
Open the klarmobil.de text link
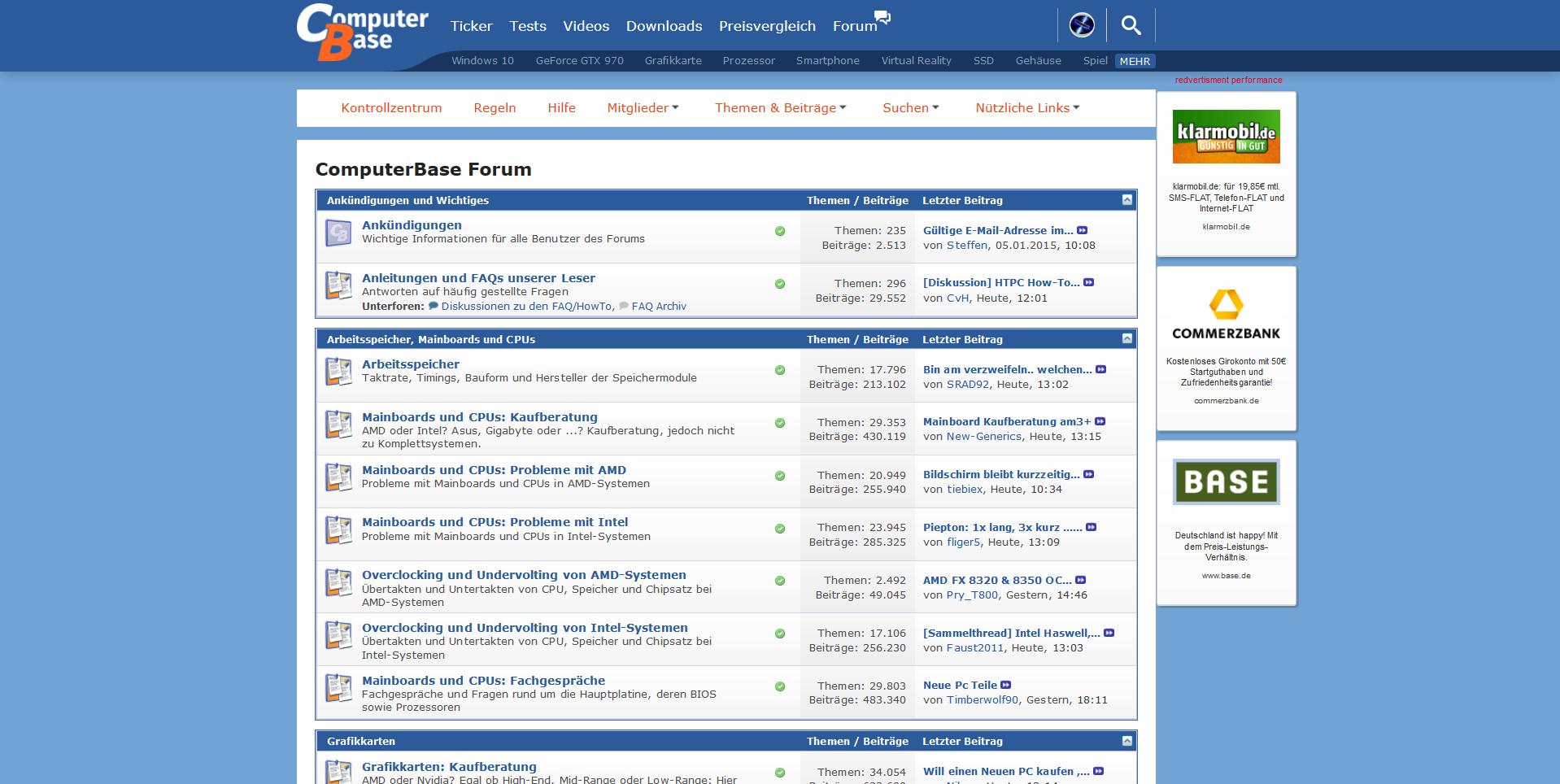point(1226,227)
